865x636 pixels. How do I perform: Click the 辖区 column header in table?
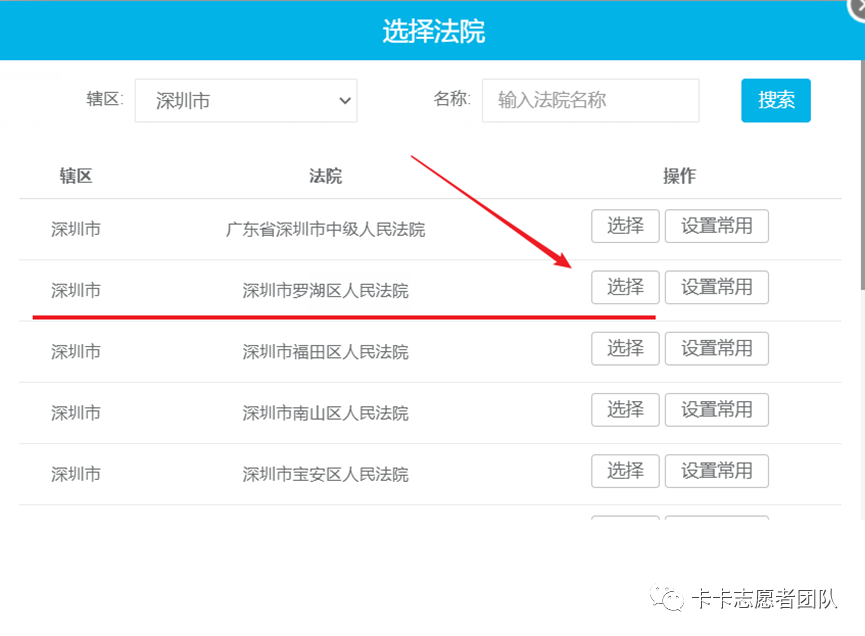click(76, 177)
